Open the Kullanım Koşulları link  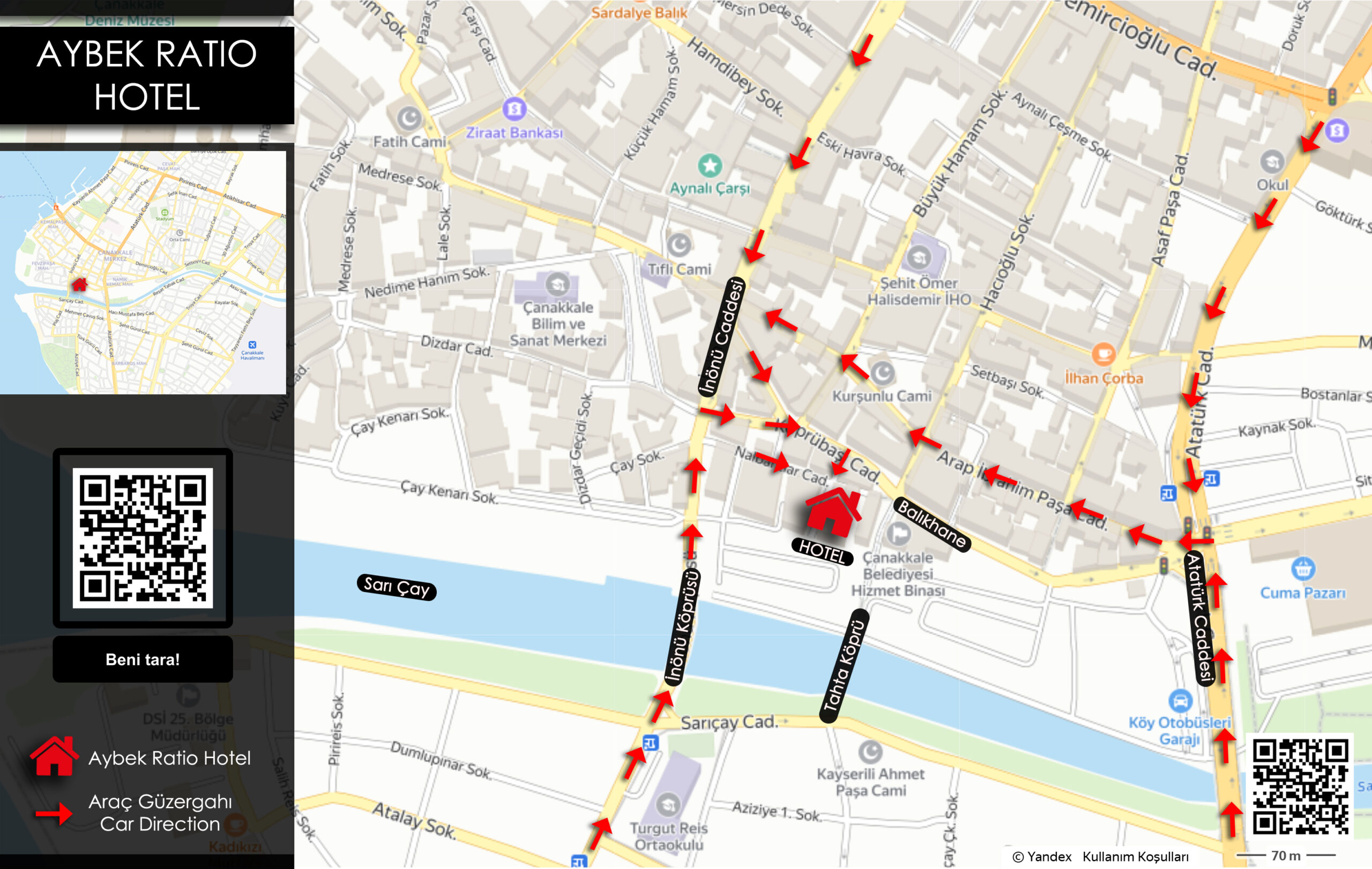pos(1135,857)
